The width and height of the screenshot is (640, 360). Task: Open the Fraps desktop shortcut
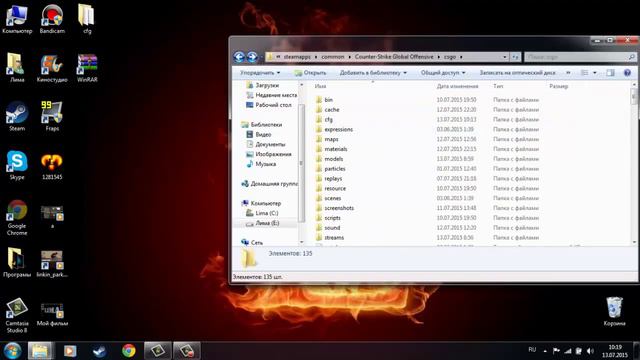click(52, 116)
